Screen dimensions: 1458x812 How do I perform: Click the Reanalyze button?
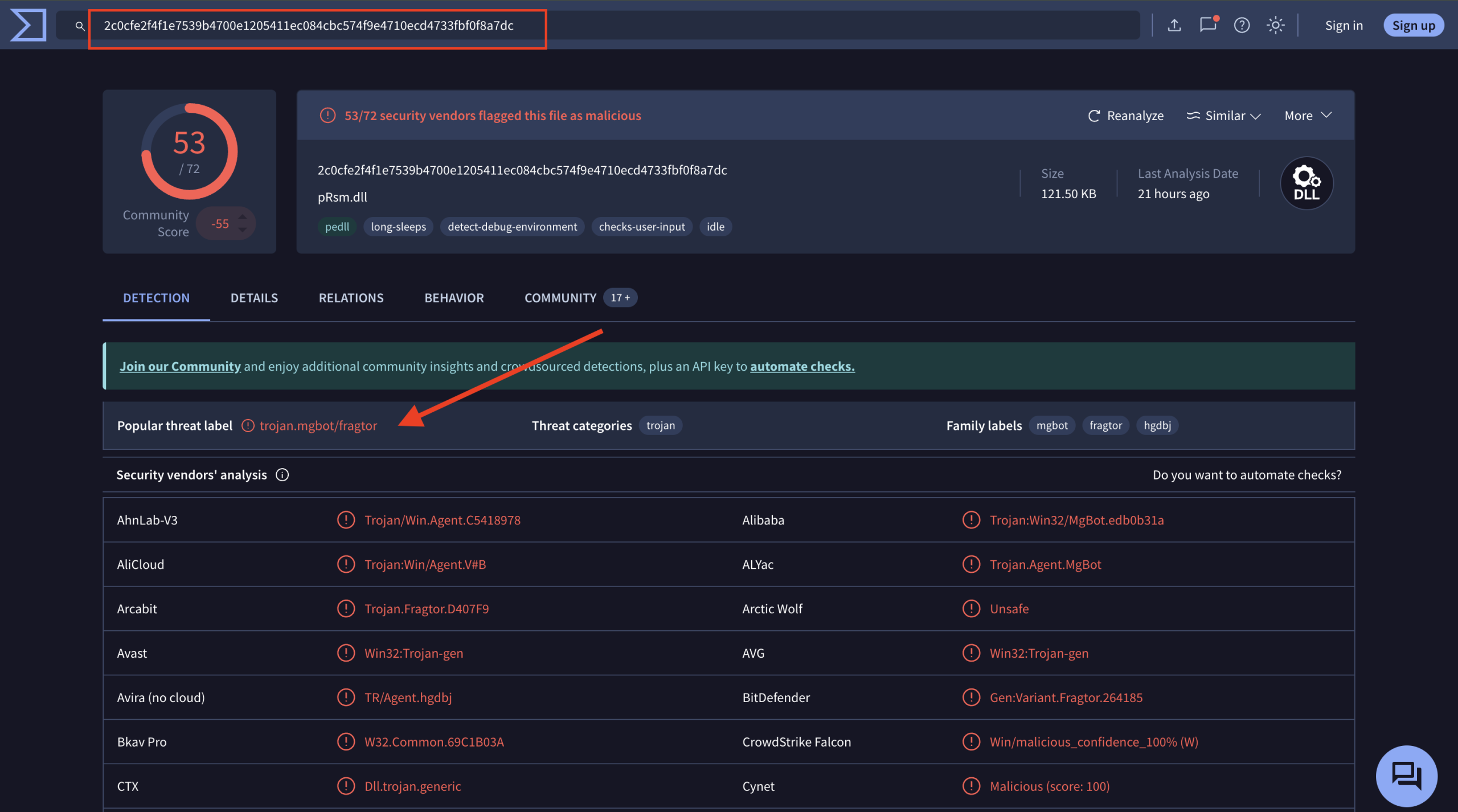click(x=1126, y=116)
